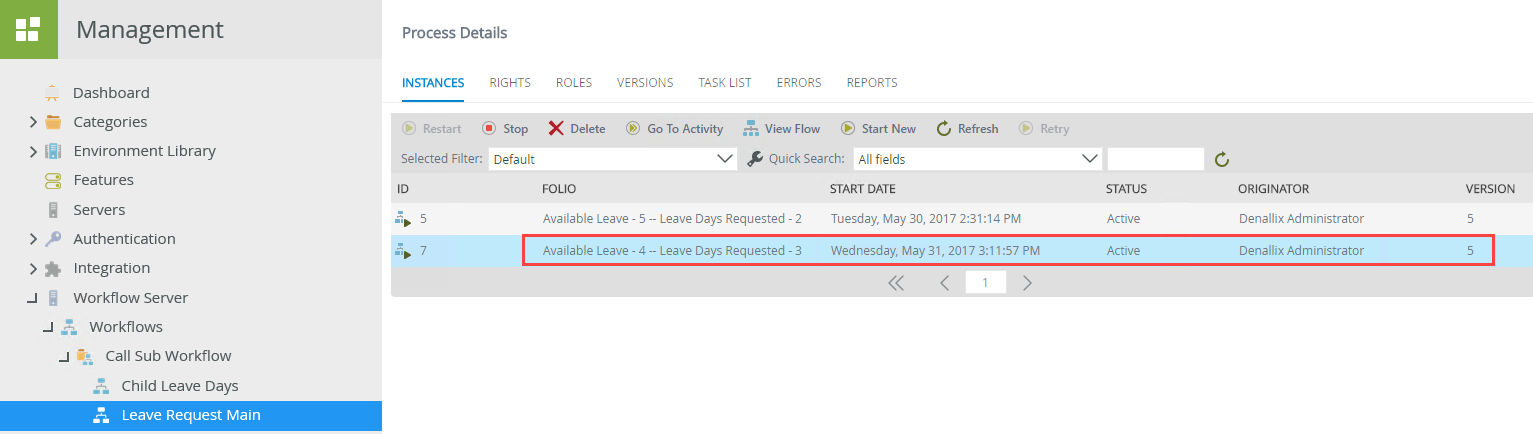This screenshot has height=434, width=1533.
Task: Open View Flow for the instance
Action: 781,129
